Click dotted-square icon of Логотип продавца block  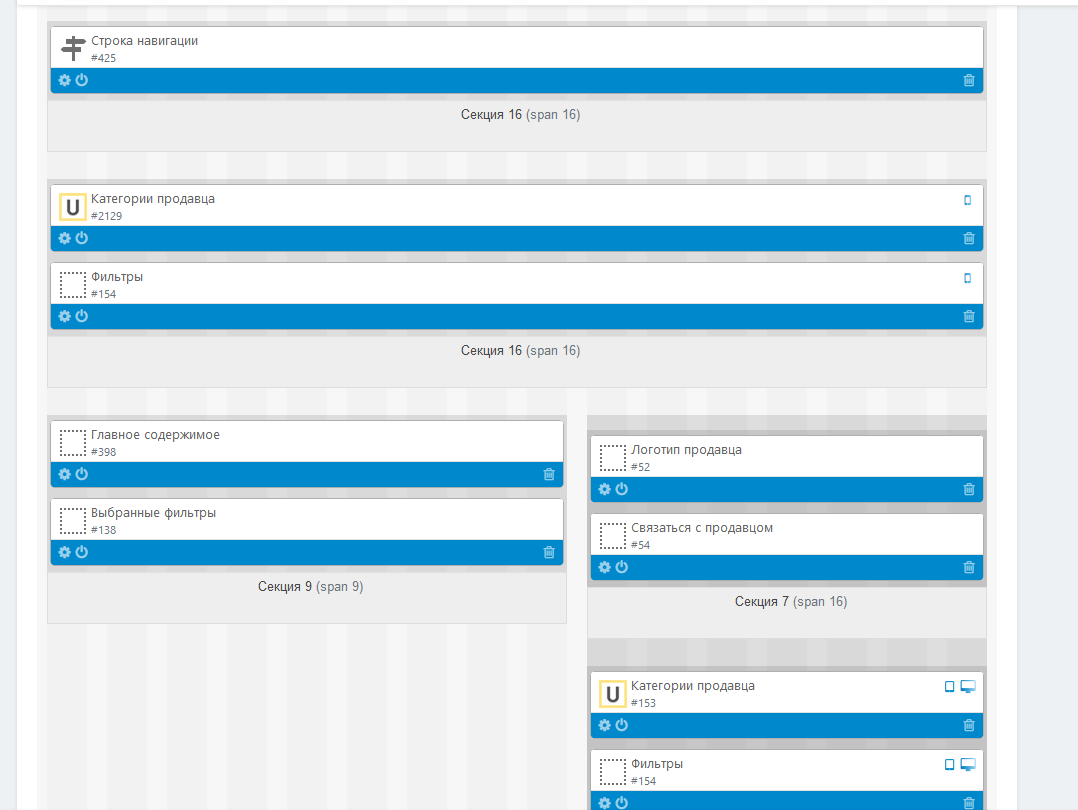(x=612, y=458)
